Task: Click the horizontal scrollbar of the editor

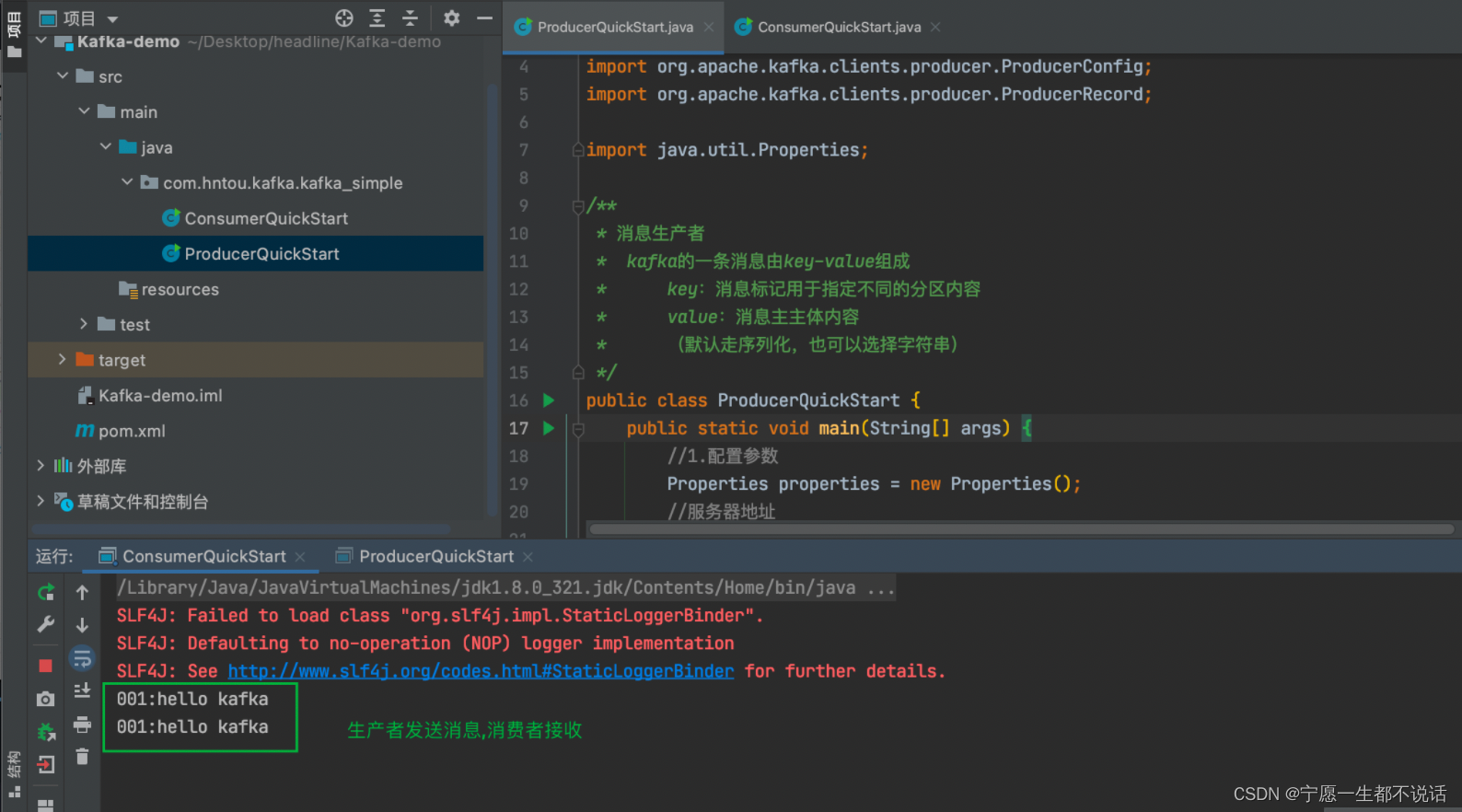Action: [x=1022, y=529]
